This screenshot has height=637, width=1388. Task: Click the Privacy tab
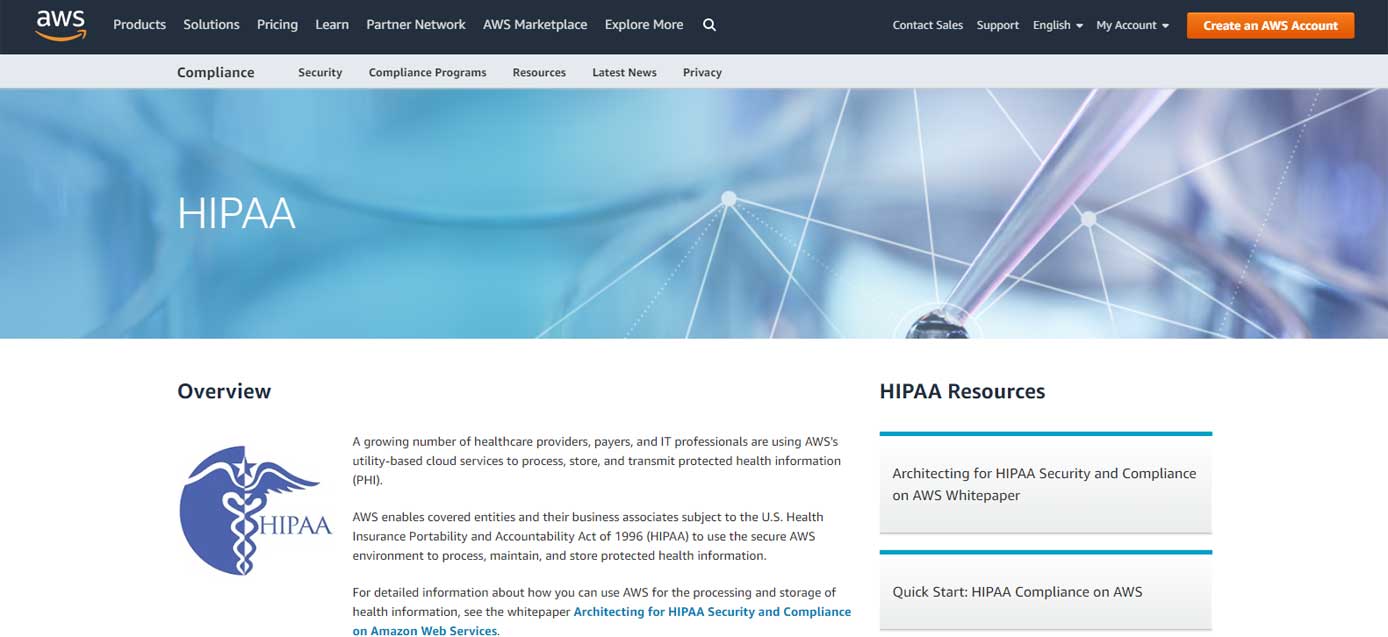(702, 72)
